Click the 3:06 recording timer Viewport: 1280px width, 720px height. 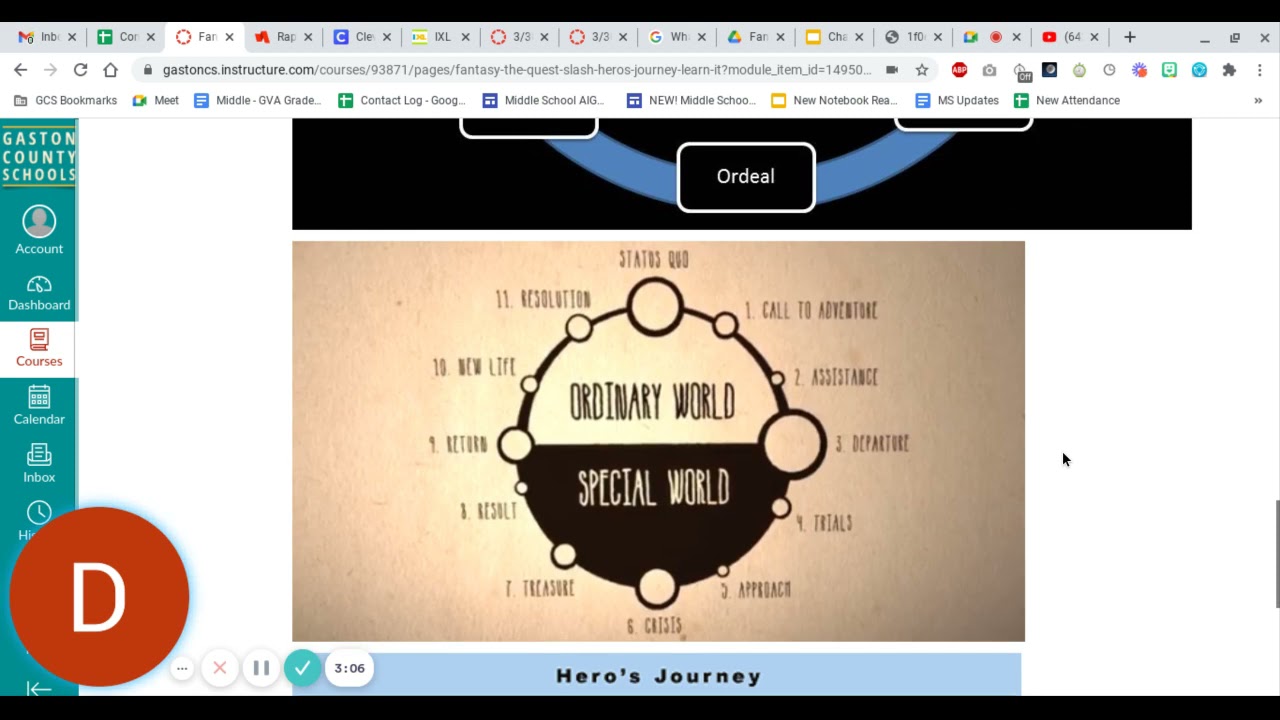[349, 668]
